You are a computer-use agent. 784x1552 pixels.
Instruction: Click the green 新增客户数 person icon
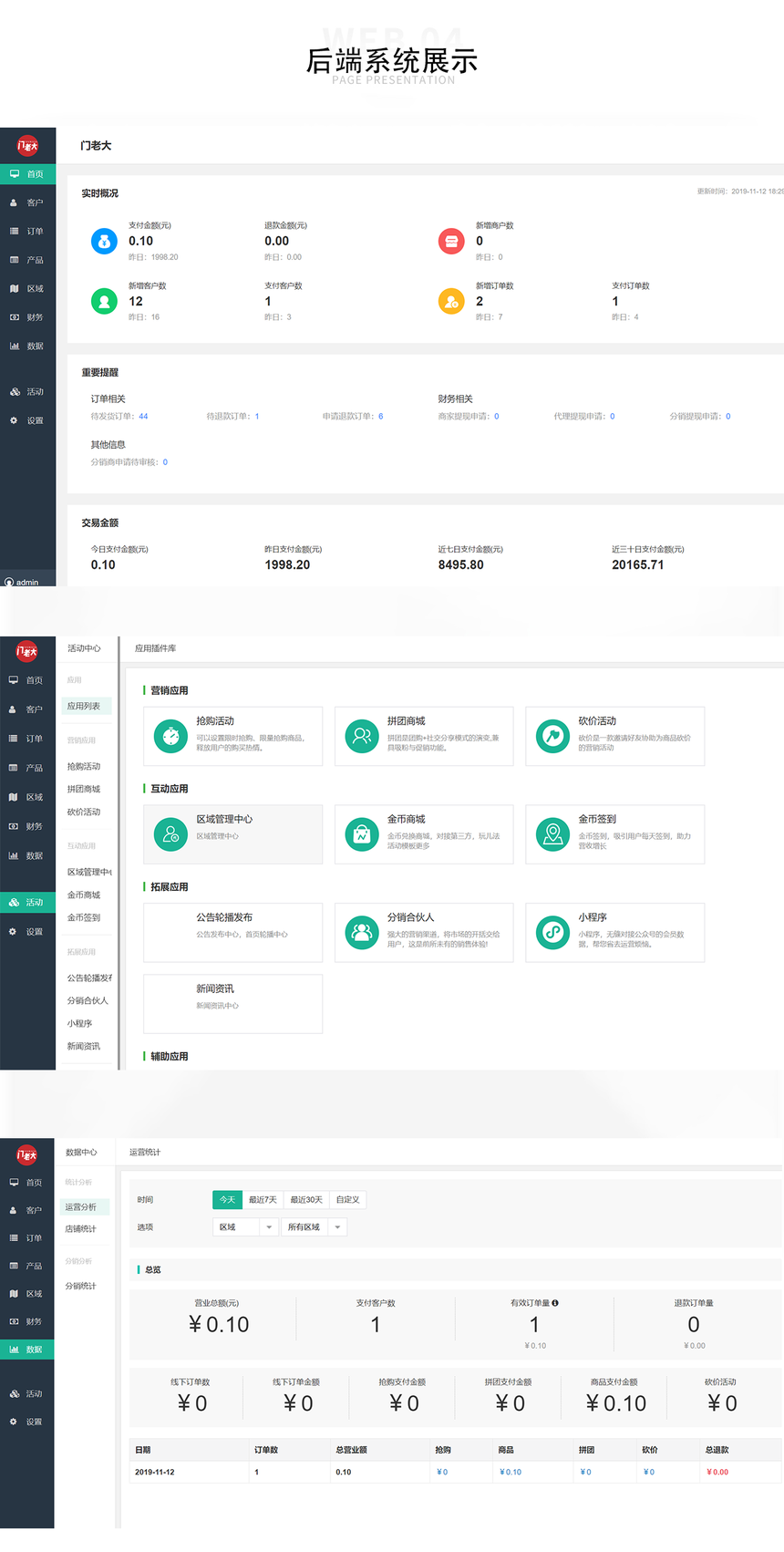click(104, 301)
